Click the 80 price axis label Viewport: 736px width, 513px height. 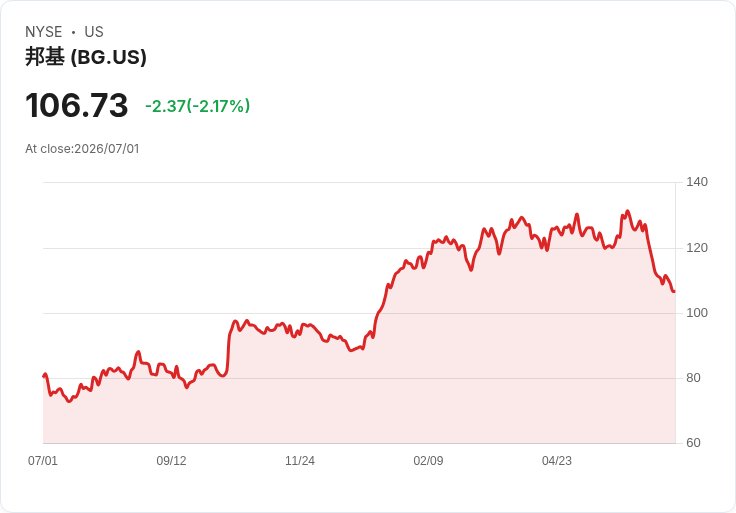693,378
